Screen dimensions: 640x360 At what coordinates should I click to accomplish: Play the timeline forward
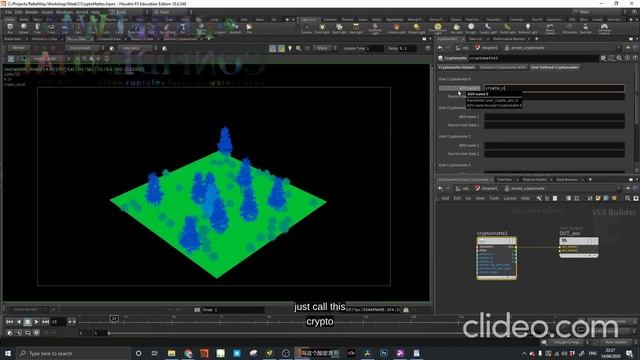(36, 322)
